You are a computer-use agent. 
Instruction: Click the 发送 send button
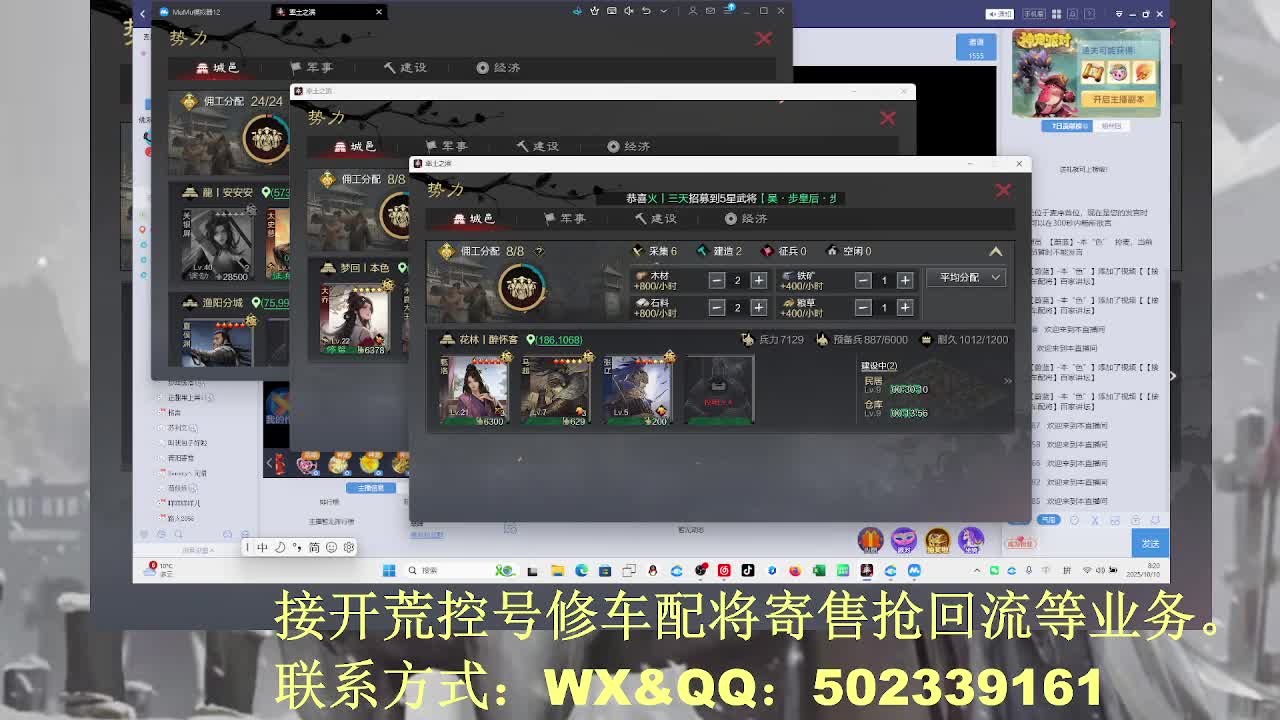pyautogui.click(x=1150, y=542)
